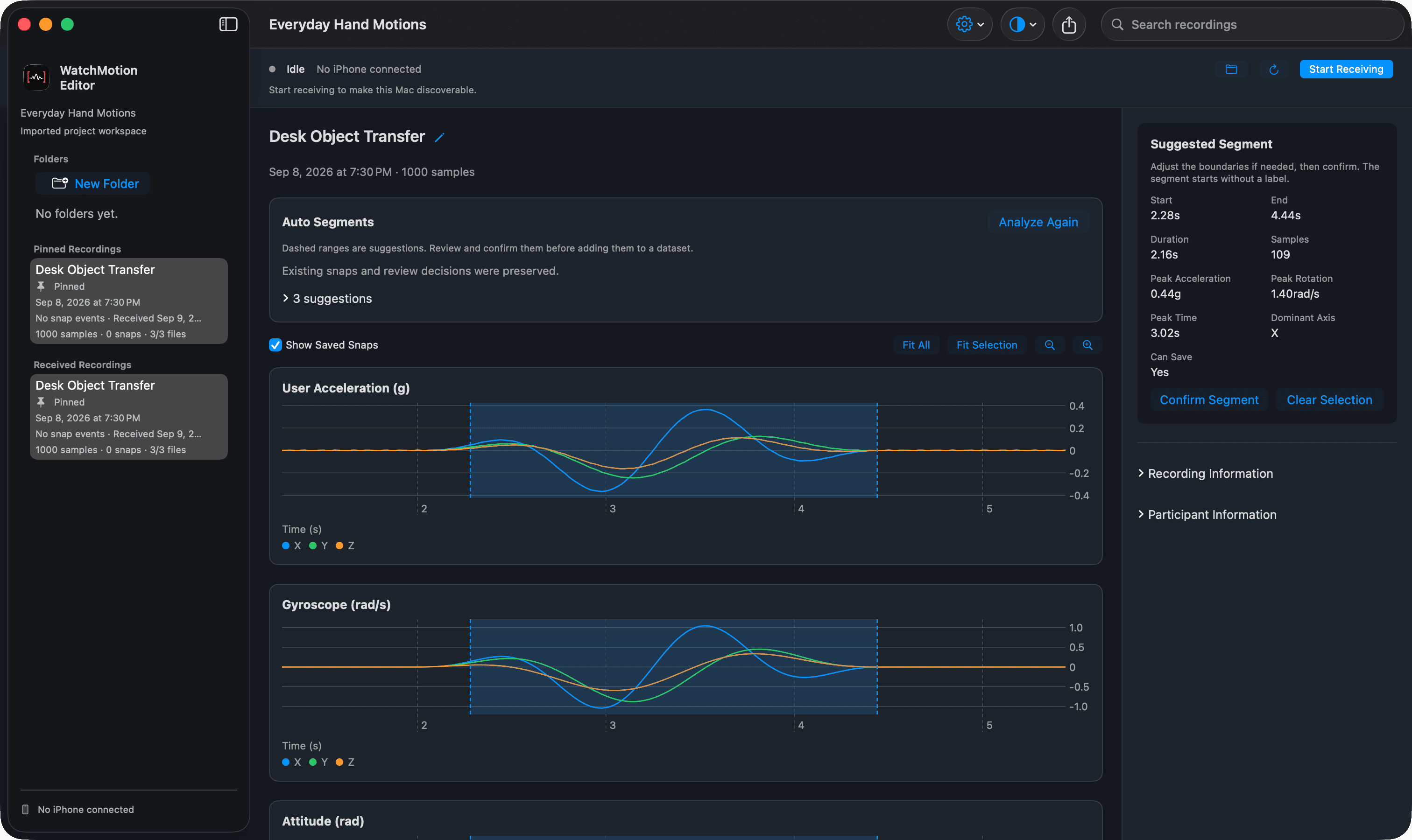
Task: Click Y legend dot in User Acceleration chart
Action: [x=313, y=546]
